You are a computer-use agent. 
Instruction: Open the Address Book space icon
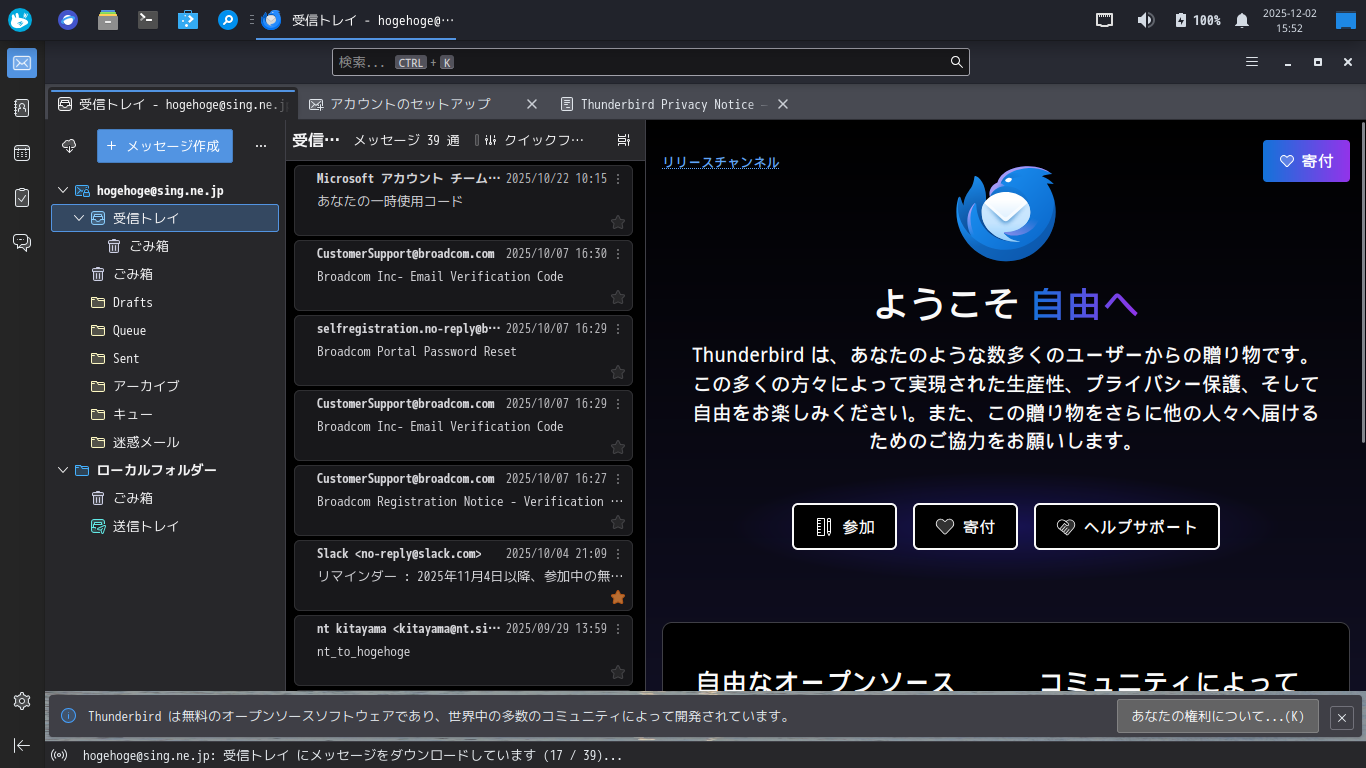tap(22, 108)
